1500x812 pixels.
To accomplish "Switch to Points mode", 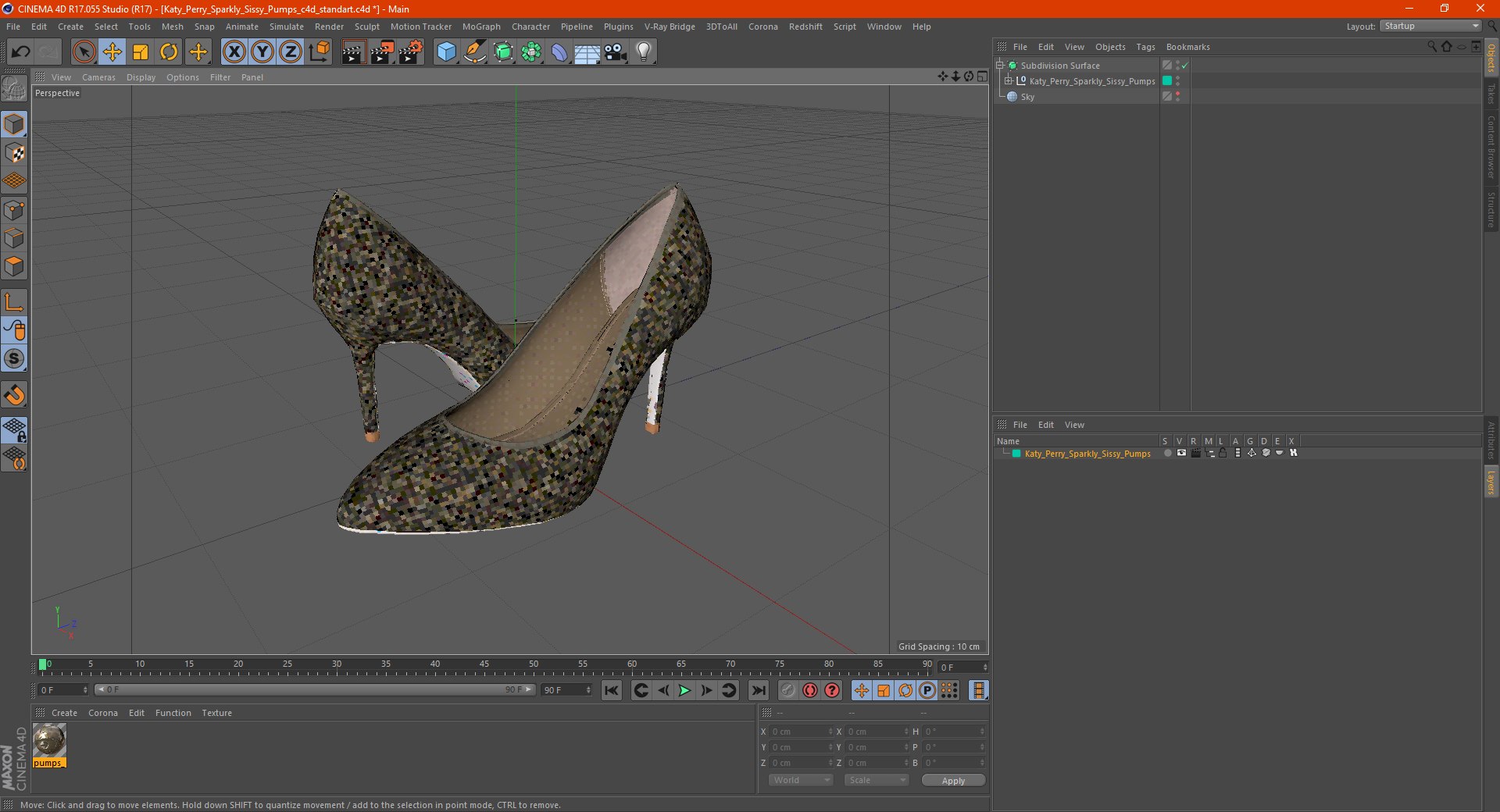I will [x=14, y=210].
